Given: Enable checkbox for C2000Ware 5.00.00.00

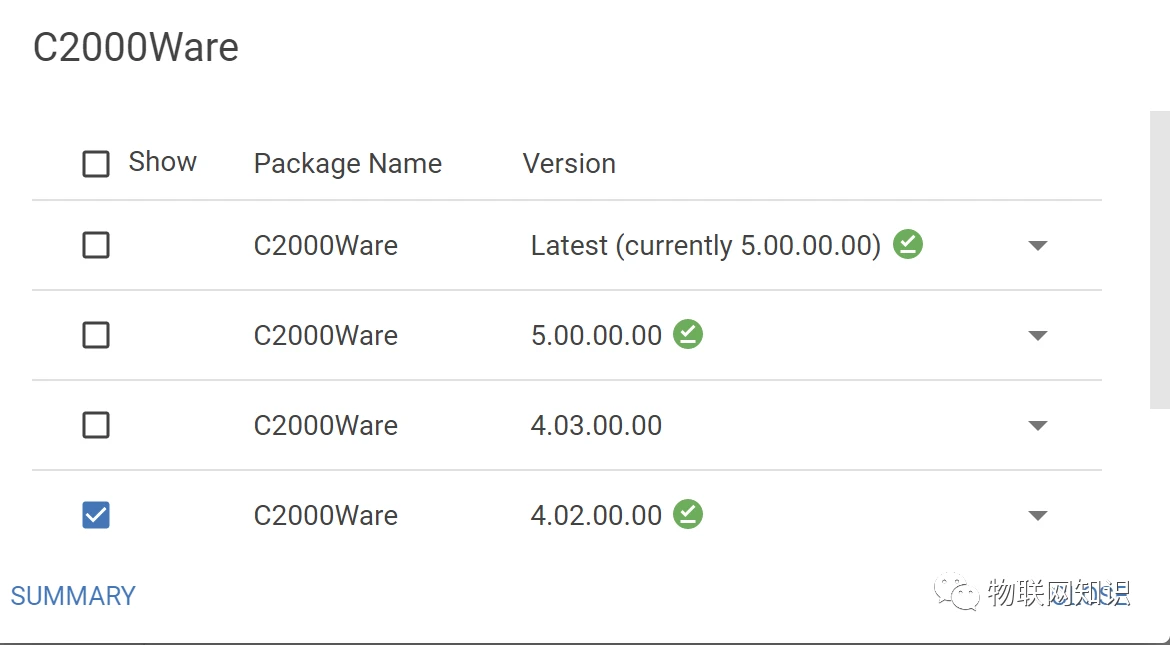Looking at the screenshot, I should 96,335.
